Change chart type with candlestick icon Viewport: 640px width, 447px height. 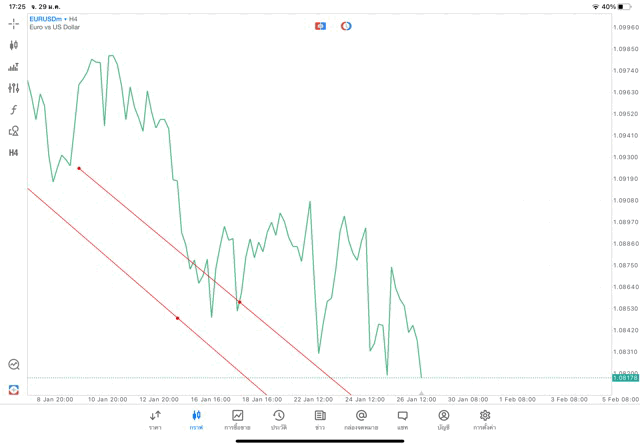coord(14,45)
